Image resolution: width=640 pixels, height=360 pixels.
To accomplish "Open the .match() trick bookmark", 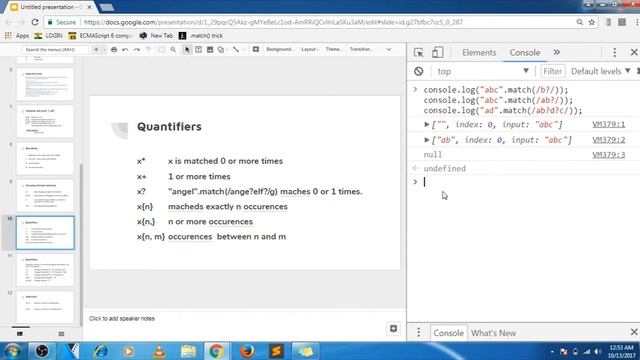I will [201, 36].
